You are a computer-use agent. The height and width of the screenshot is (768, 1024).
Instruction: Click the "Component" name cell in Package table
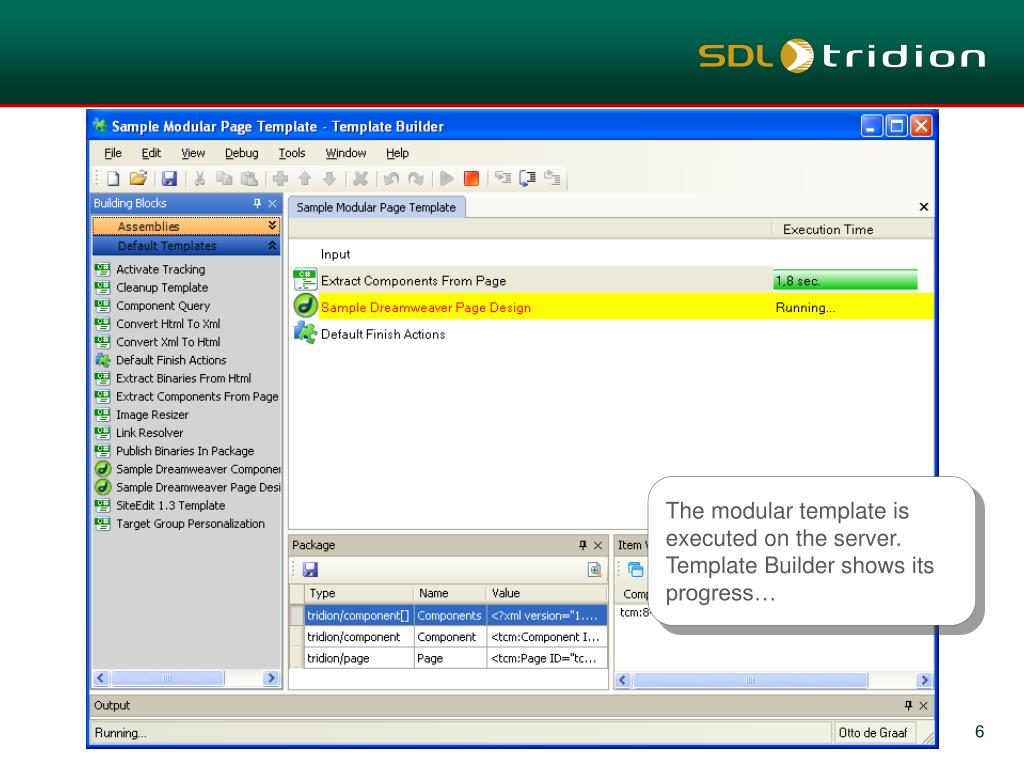pos(450,637)
